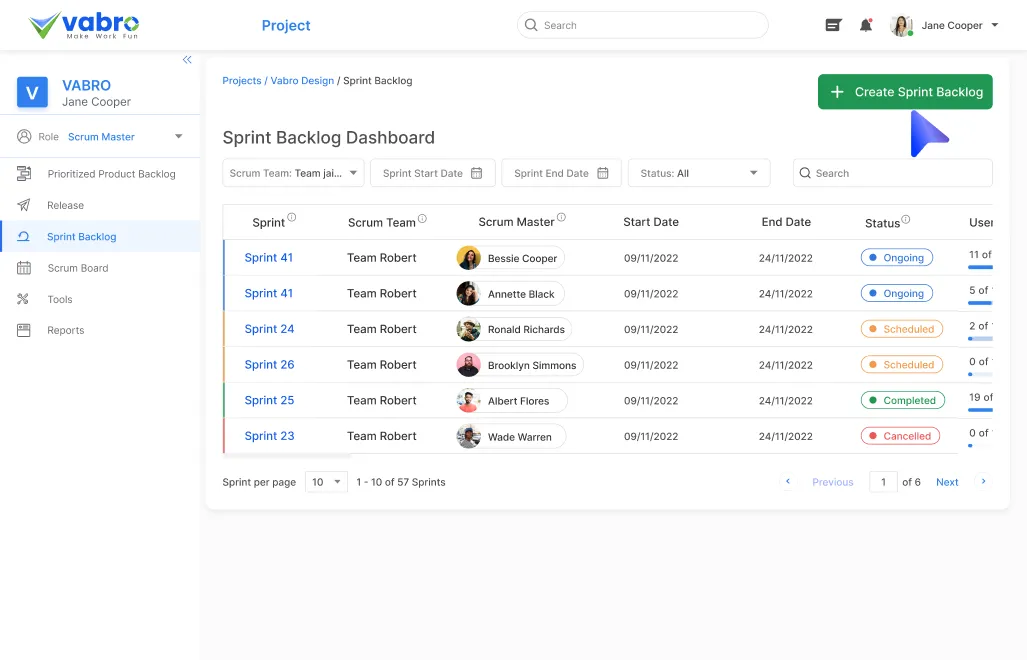Open the notifications bell
Image resolution: width=1027 pixels, height=660 pixels.
tap(866, 24)
